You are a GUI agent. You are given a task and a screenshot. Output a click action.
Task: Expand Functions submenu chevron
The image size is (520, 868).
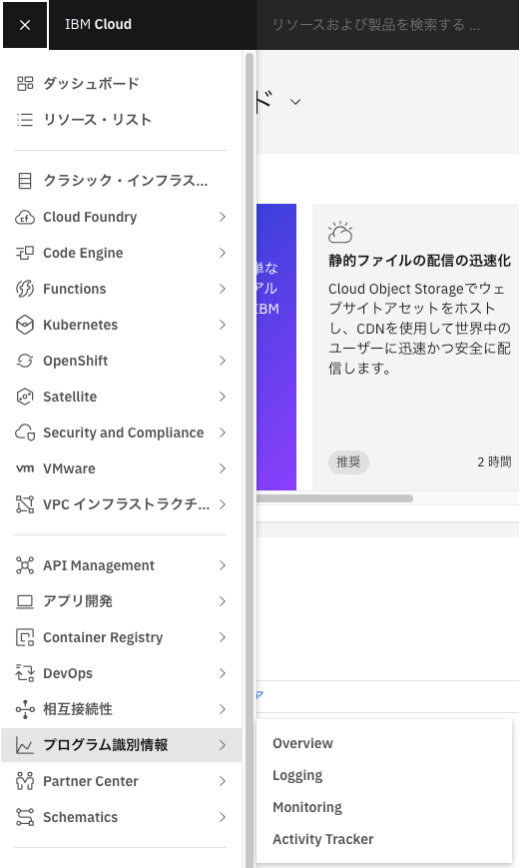[222, 289]
